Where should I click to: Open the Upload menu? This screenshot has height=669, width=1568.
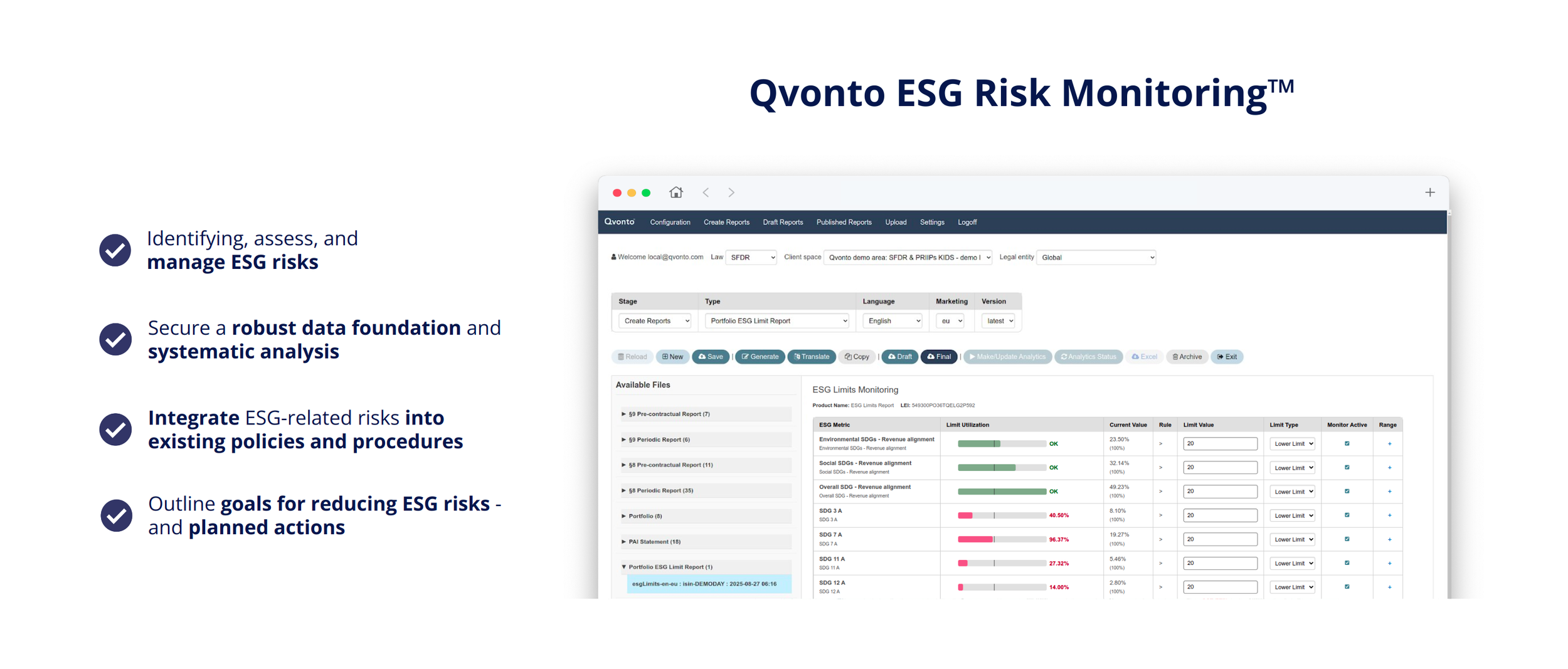(x=896, y=222)
